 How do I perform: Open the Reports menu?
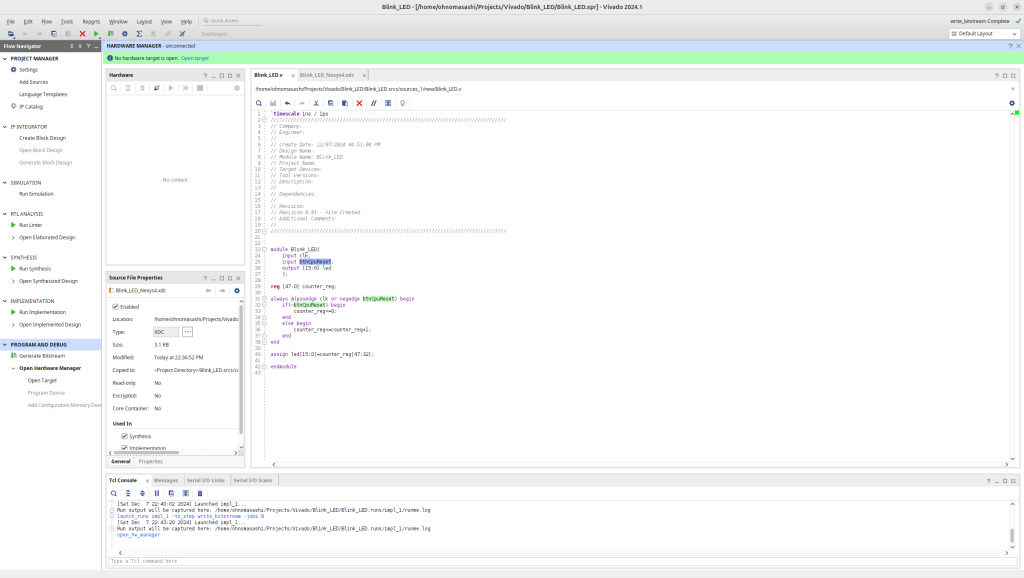click(x=91, y=21)
